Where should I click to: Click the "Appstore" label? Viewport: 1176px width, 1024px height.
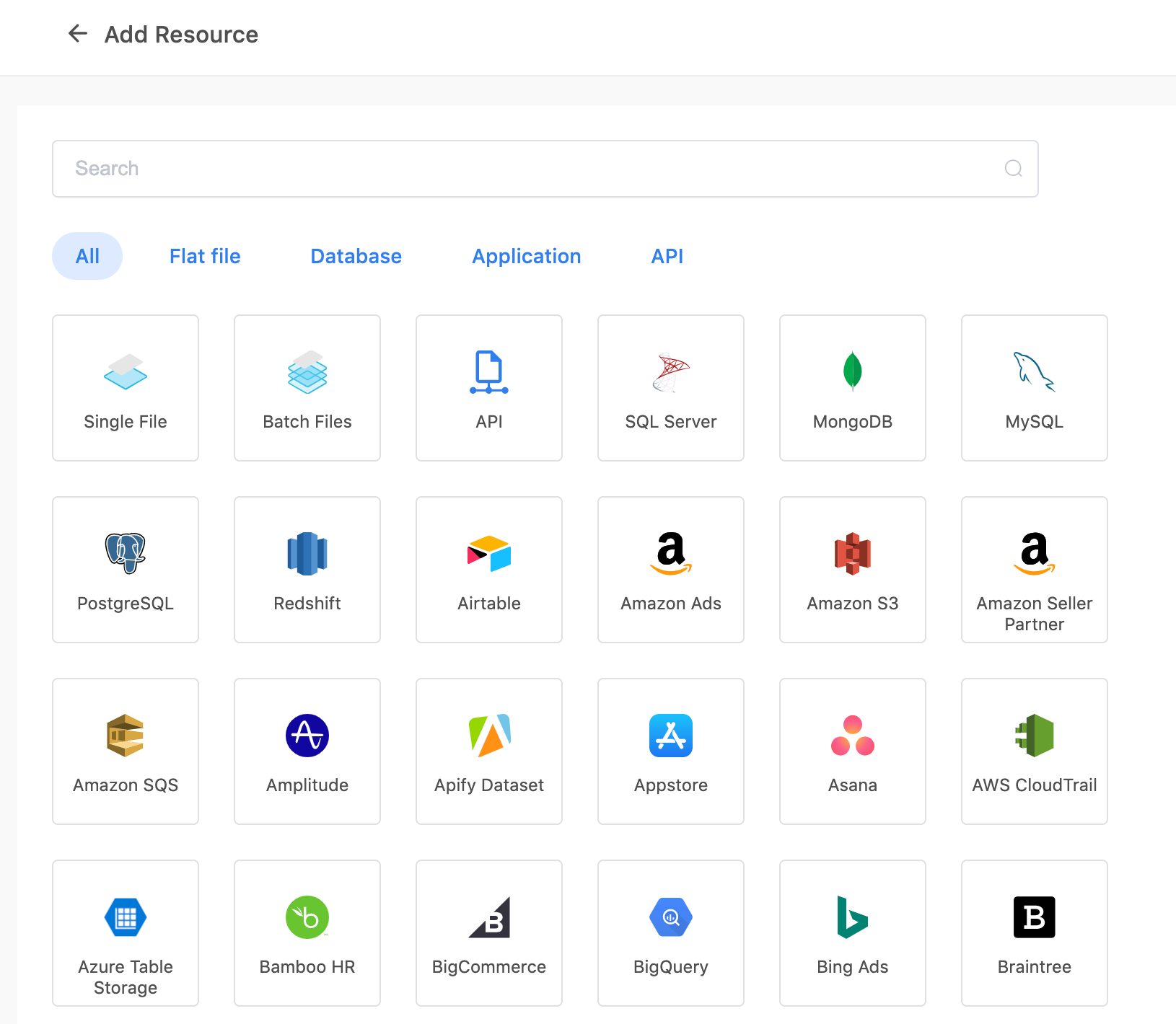click(671, 785)
